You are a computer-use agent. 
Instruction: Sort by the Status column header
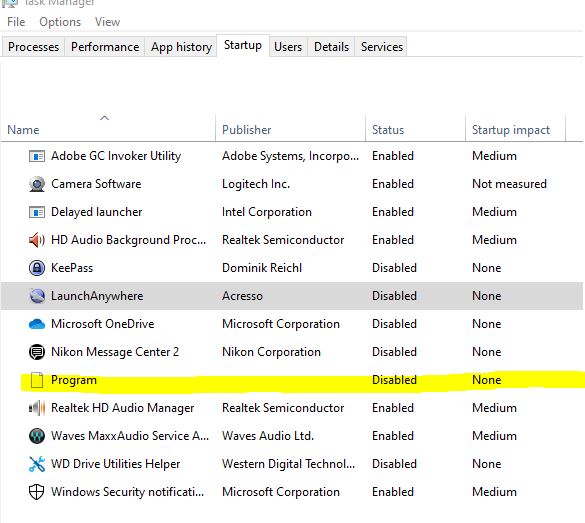tap(415, 129)
